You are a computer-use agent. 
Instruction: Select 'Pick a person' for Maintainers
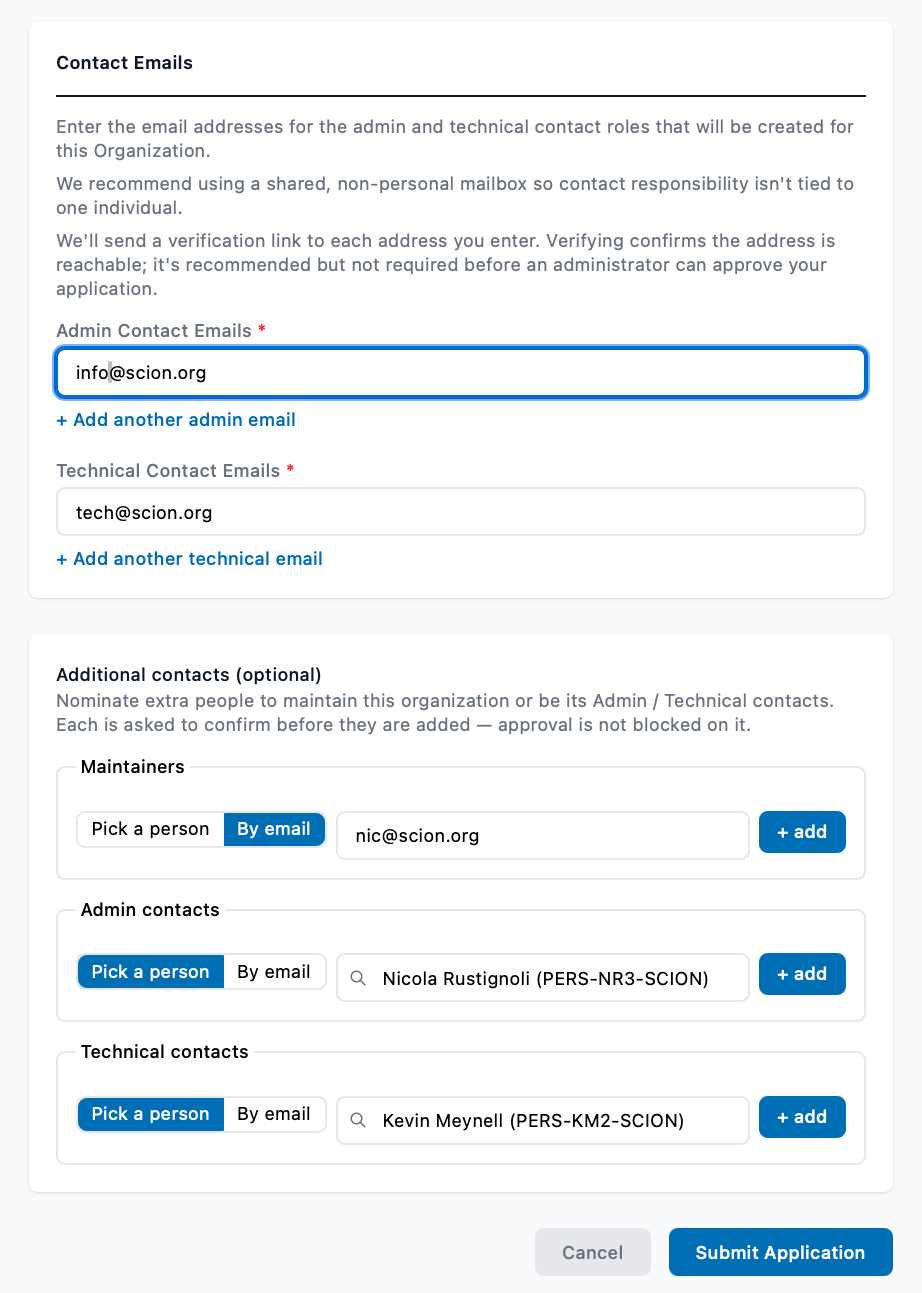(150, 829)
